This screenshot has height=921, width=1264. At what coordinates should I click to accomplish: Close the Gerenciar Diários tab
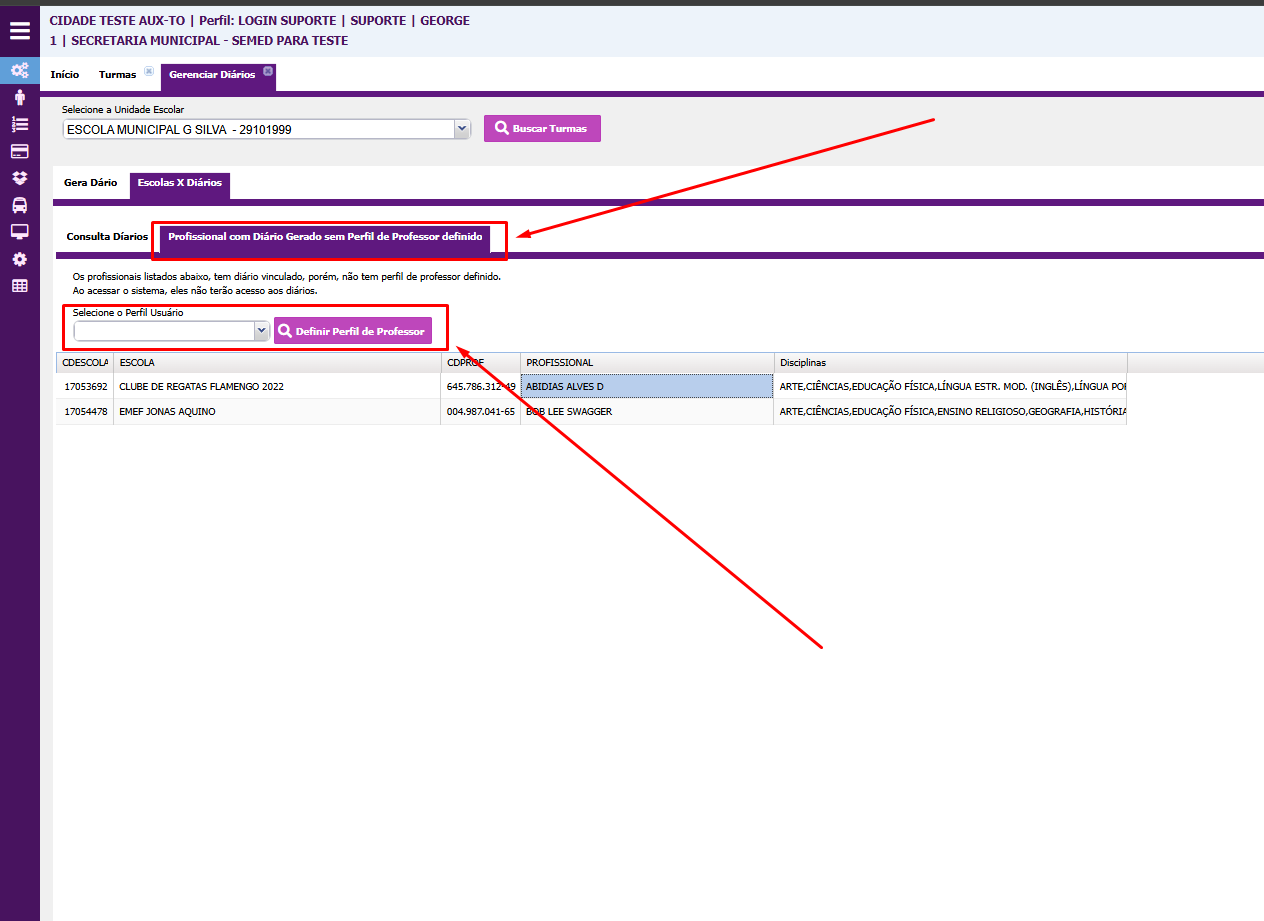pos(268,71)
